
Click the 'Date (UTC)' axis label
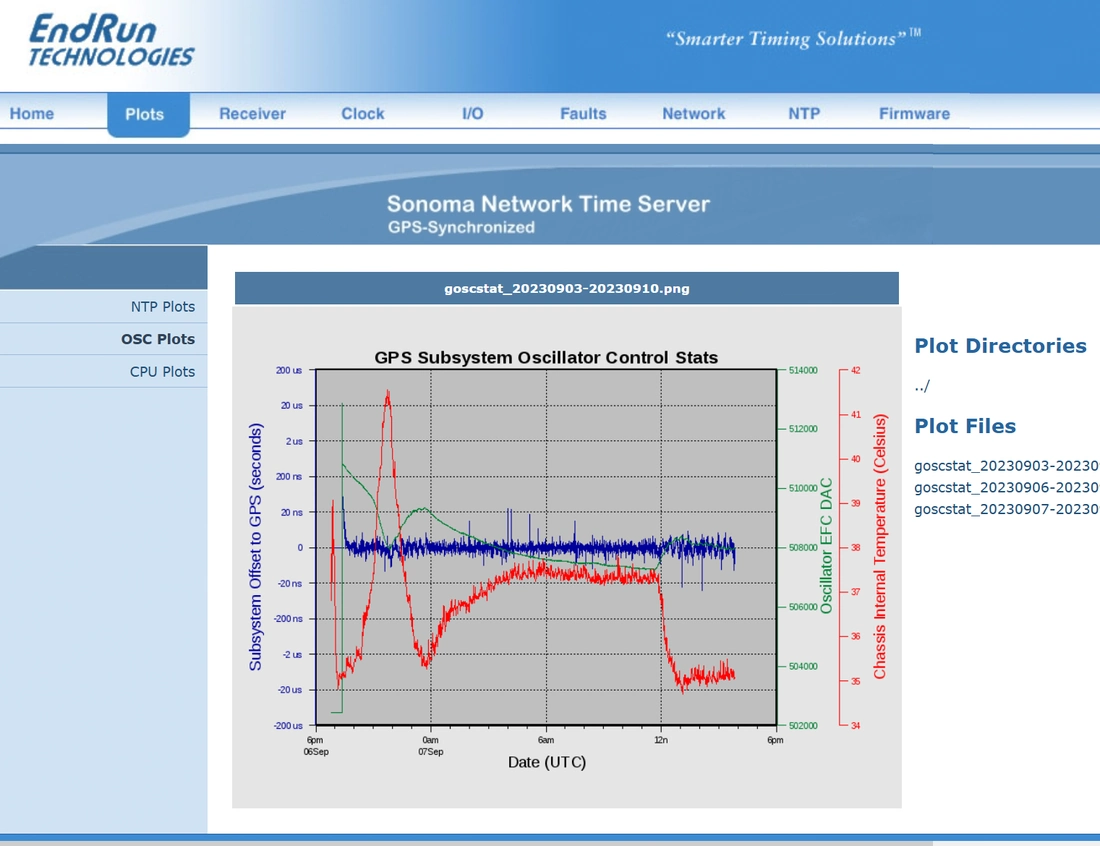pyautogui.click(x=547, y=762)
